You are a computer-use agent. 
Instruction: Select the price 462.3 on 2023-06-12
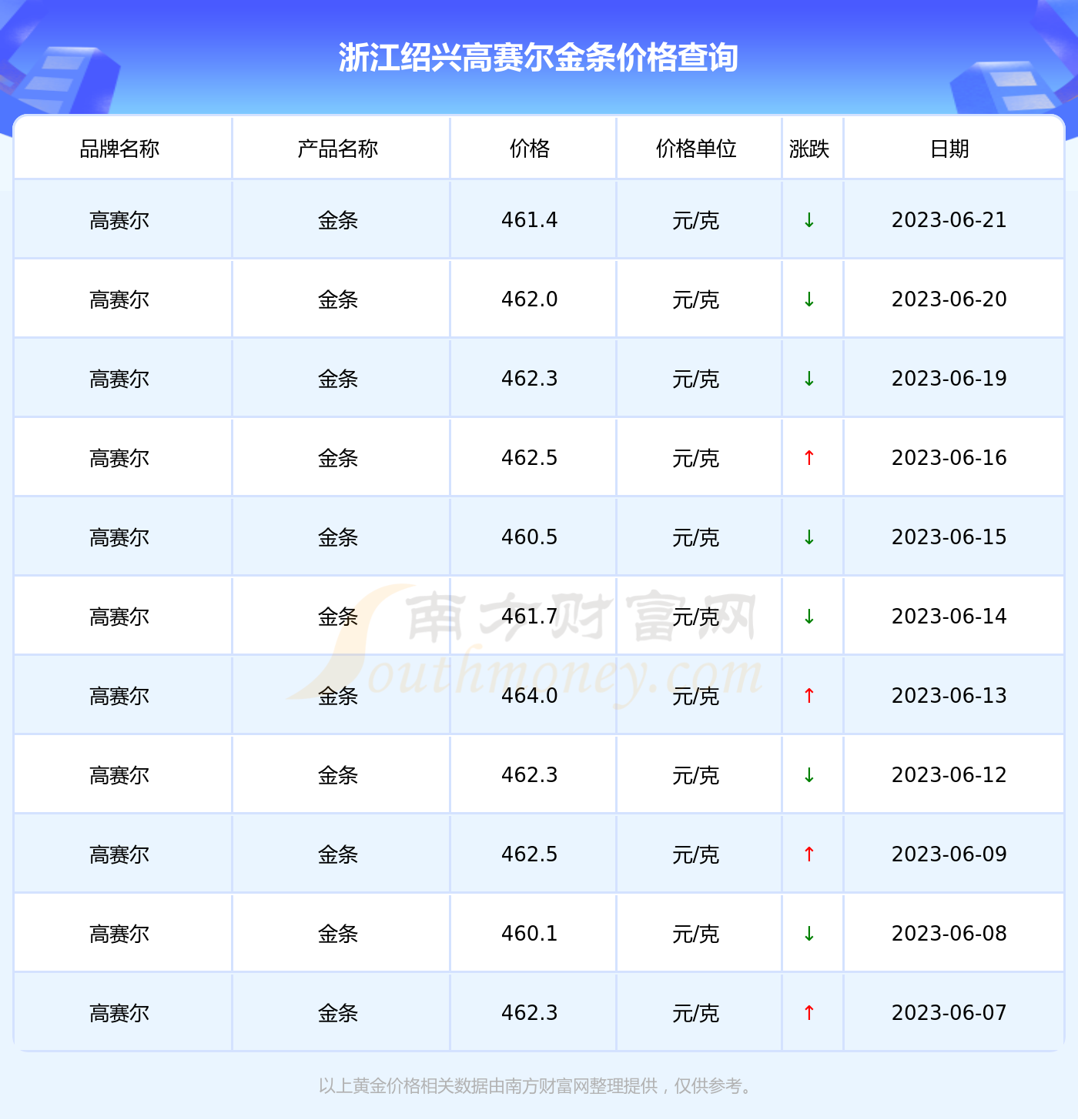coord(530,775)
